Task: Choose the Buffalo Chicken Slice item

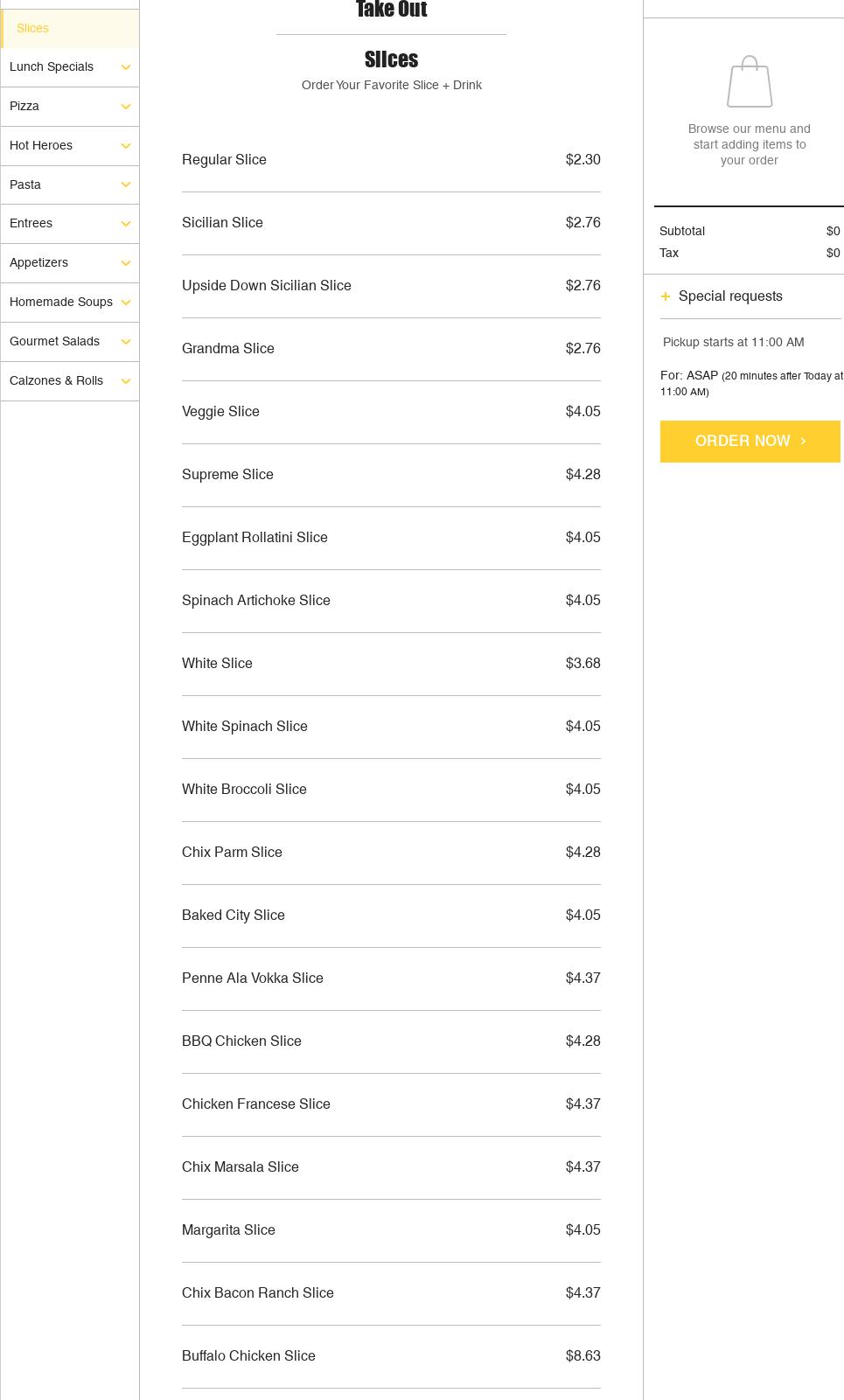Action: pos(248,1356)
